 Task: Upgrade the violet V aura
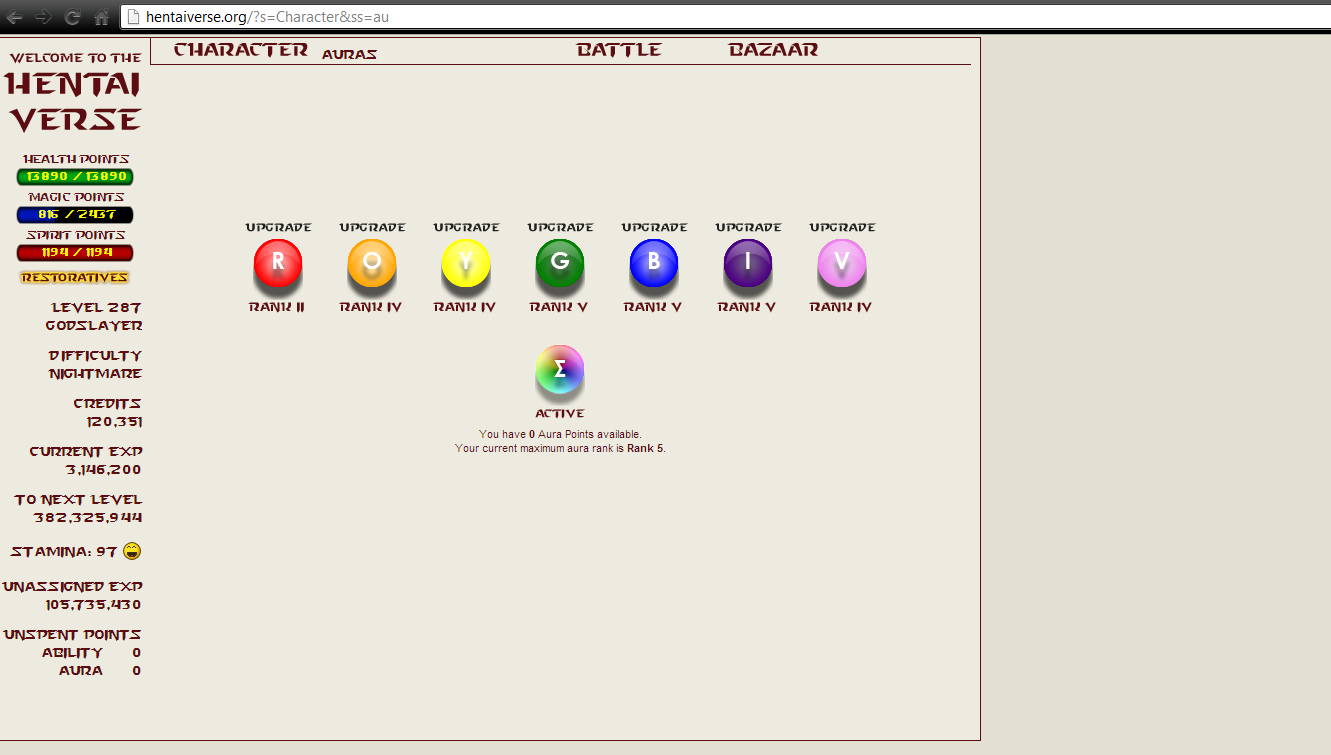[843, 227]
